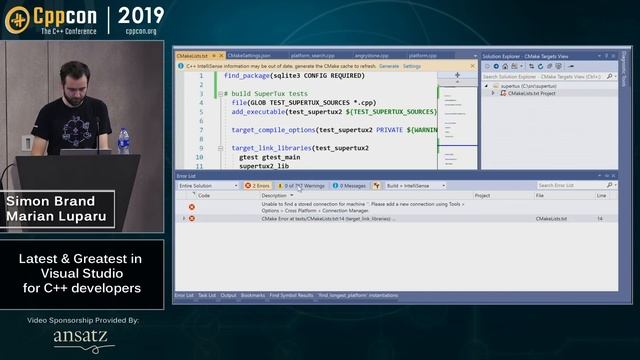
Task: Click the Error List clear filter icon
Action: click(376, 186)
